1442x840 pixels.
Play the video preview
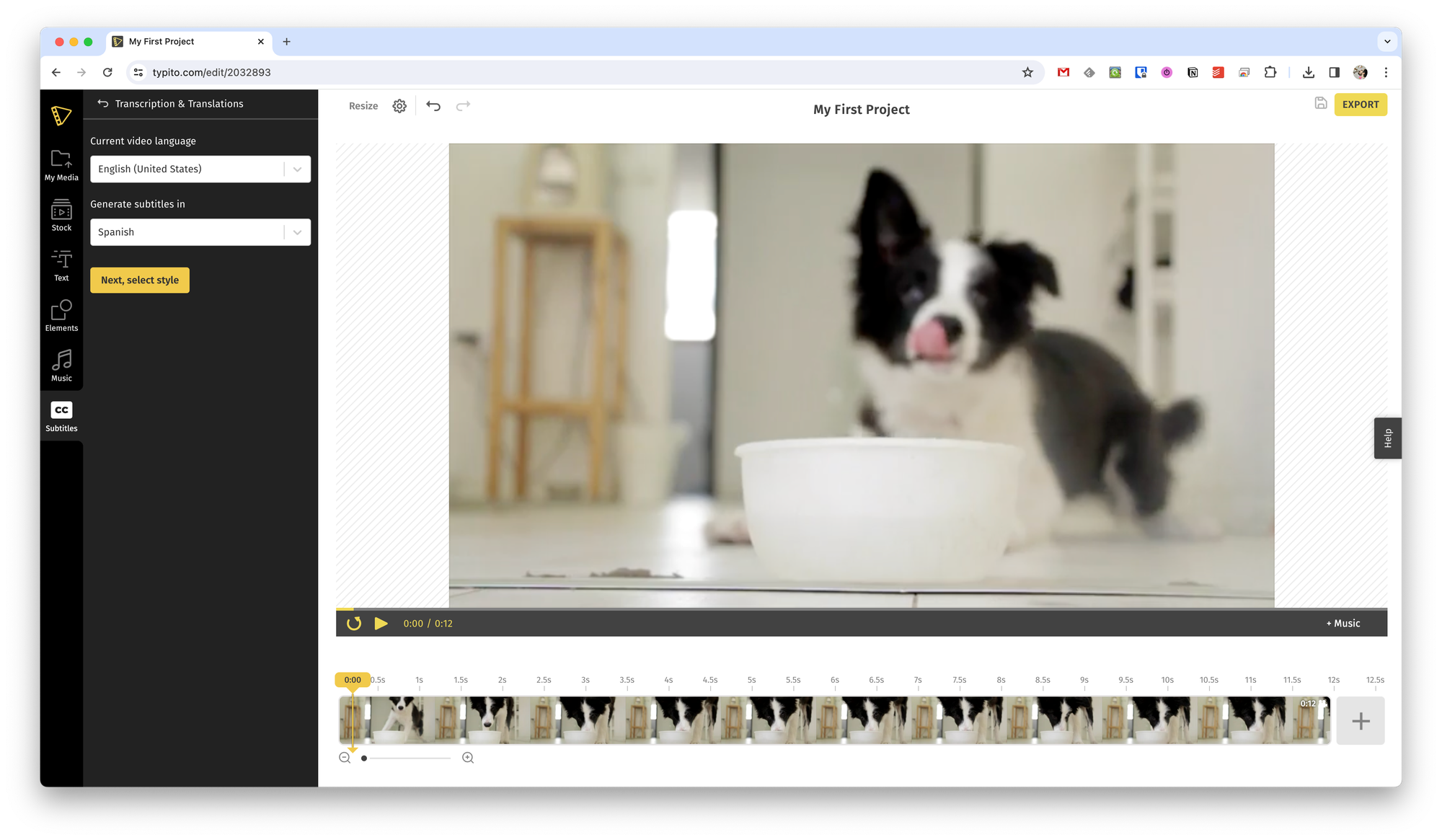pos(381,624)
